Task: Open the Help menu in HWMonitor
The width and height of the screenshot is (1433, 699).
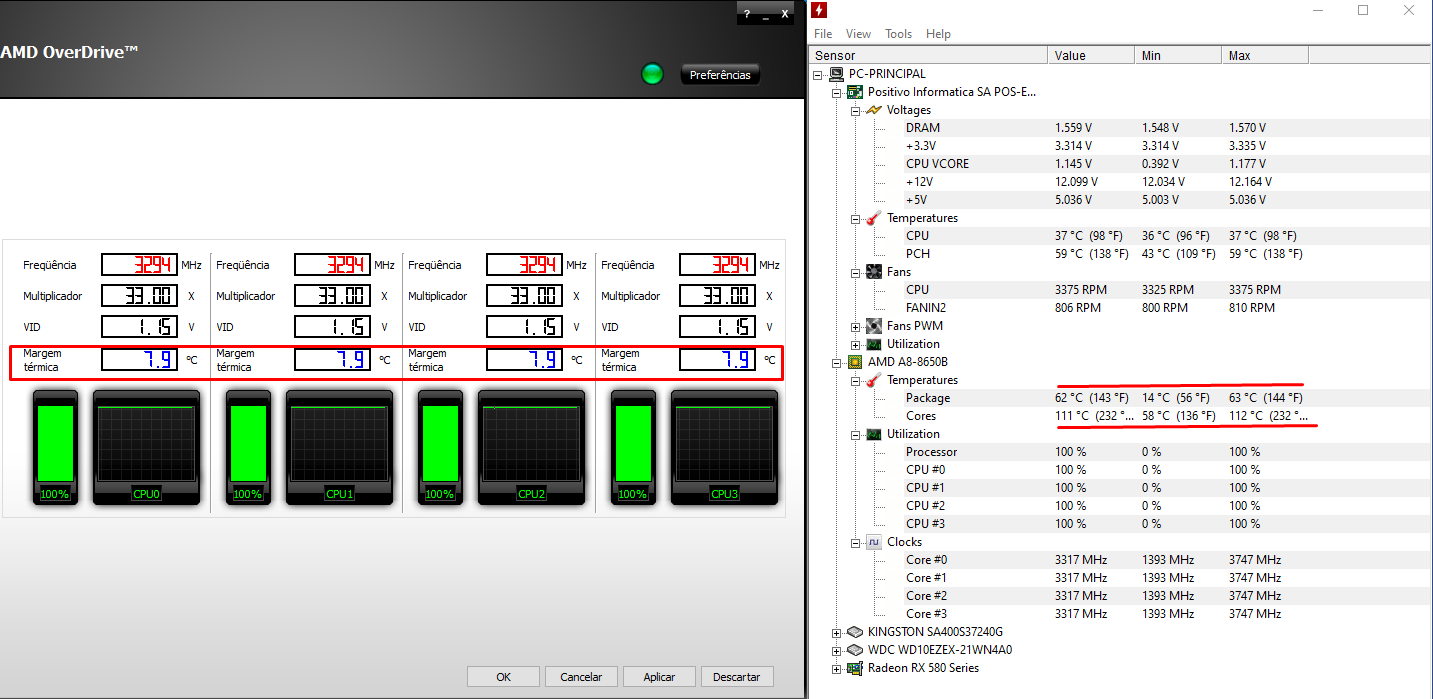Action: click(938, 34)
